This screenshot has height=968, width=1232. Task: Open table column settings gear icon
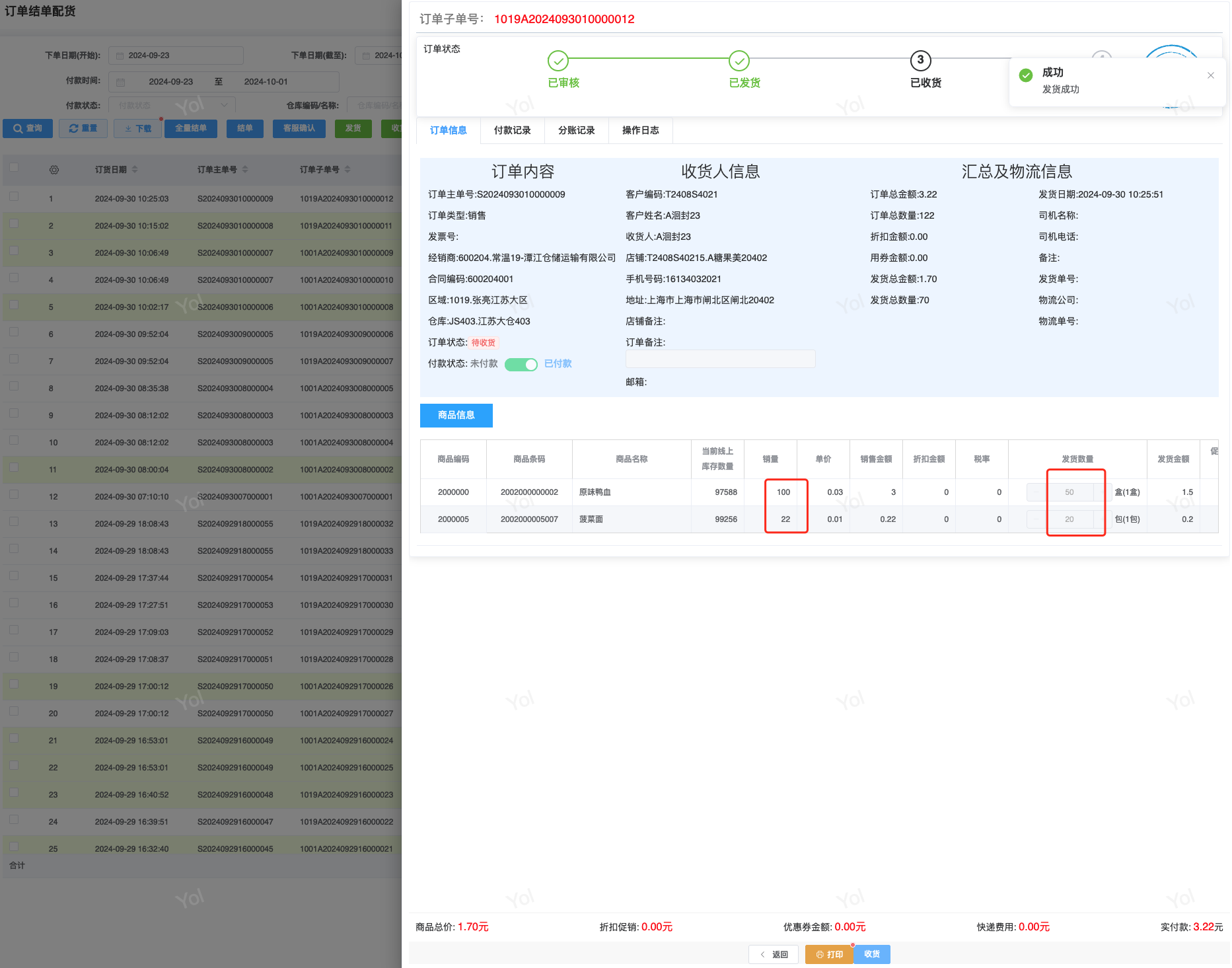[54, 170]
